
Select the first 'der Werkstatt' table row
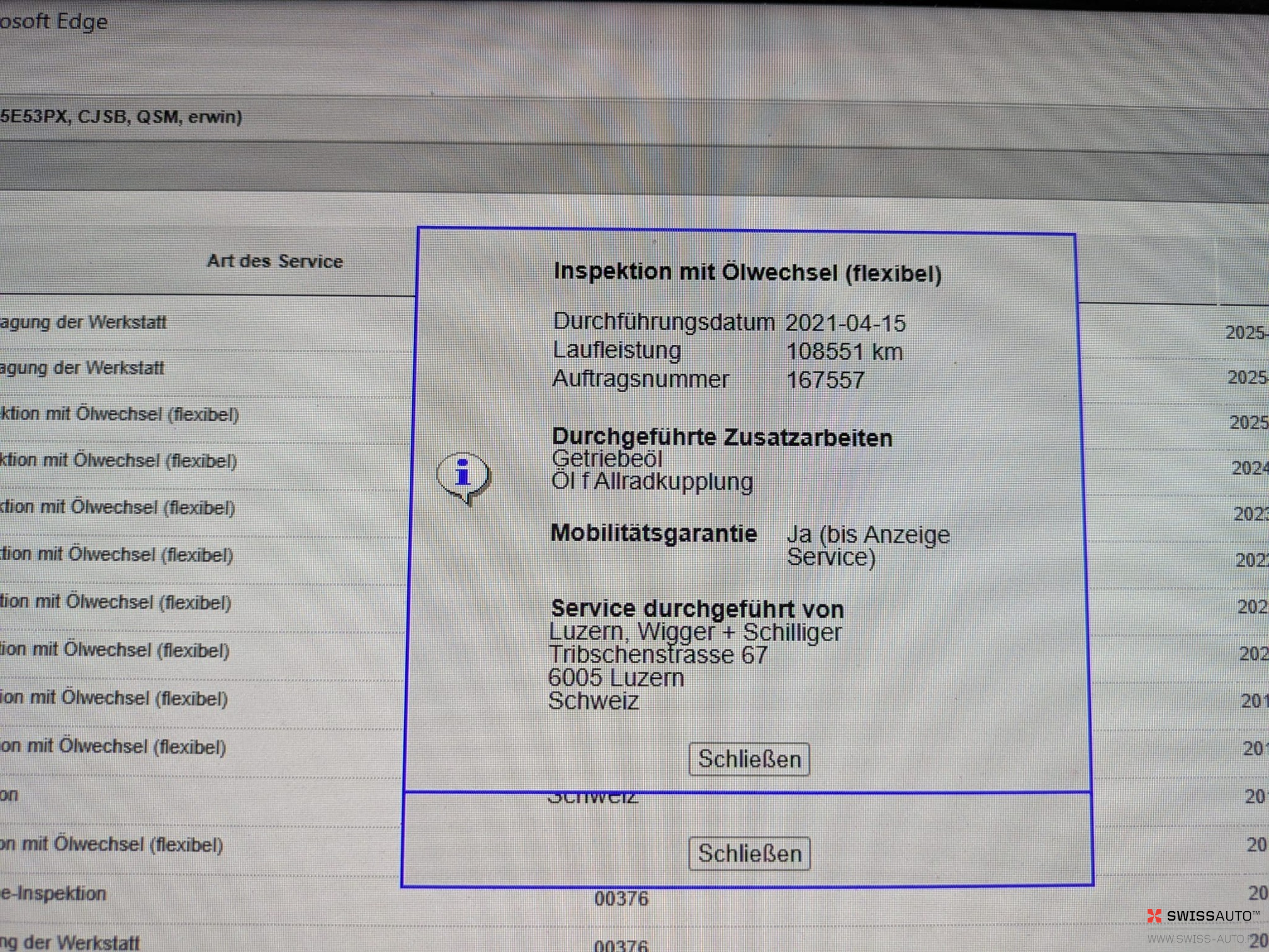(83, 322)
